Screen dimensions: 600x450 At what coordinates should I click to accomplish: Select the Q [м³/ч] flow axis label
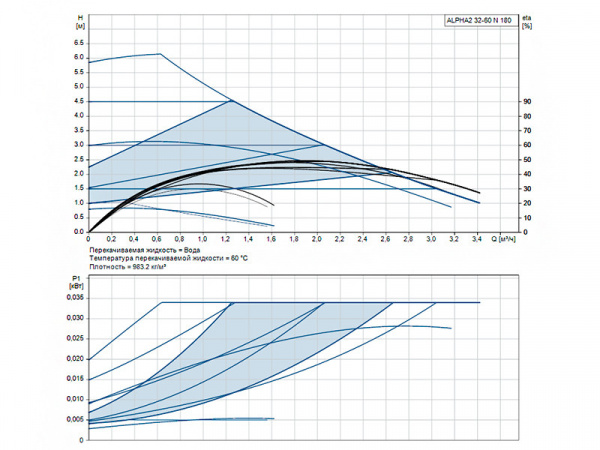[x=506, y=240]
